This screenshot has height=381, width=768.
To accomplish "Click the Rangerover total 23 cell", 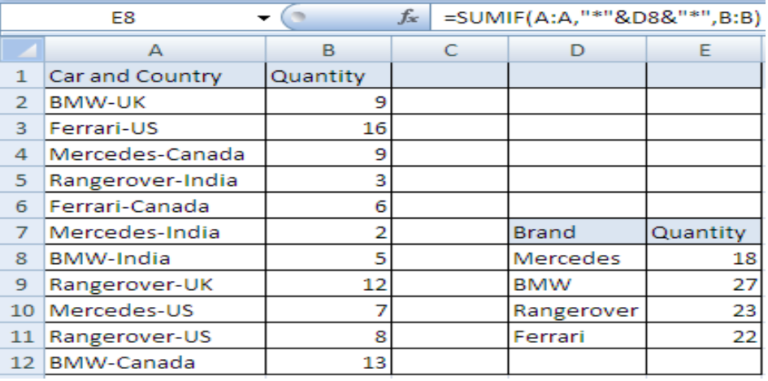I will pos(704,310).
